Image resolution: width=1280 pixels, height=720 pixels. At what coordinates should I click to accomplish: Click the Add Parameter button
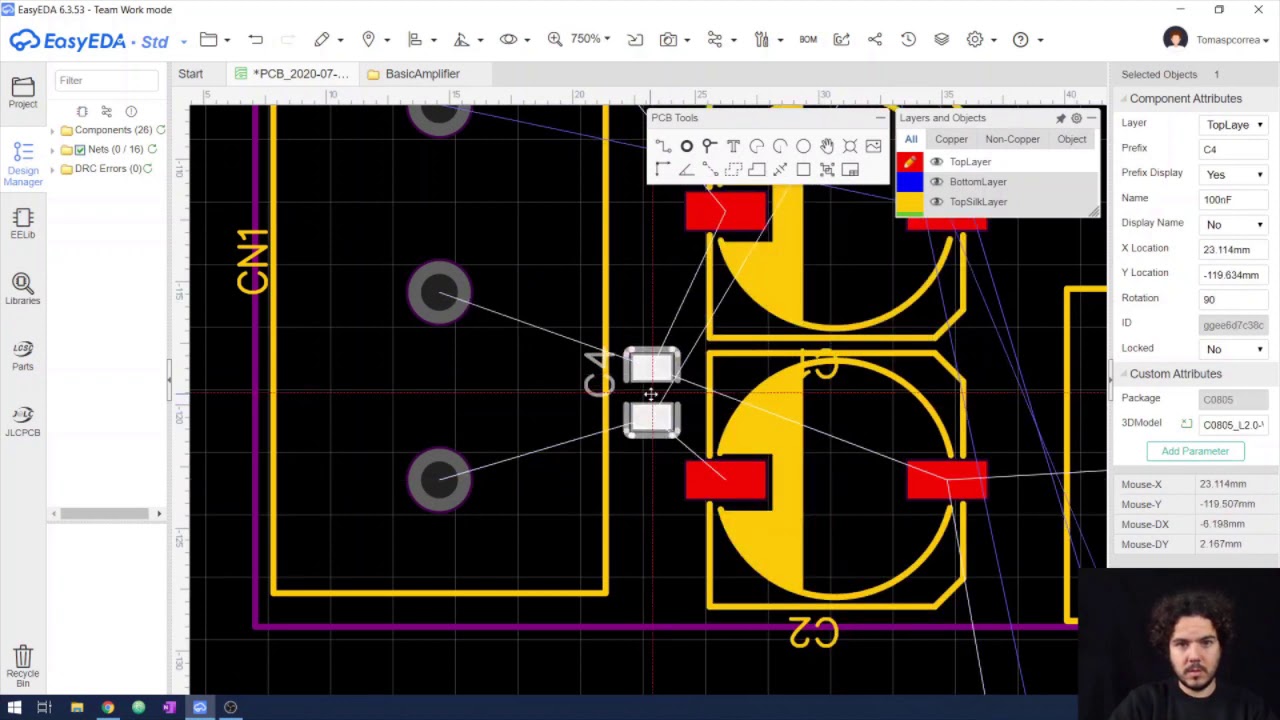pos(1195,451)
